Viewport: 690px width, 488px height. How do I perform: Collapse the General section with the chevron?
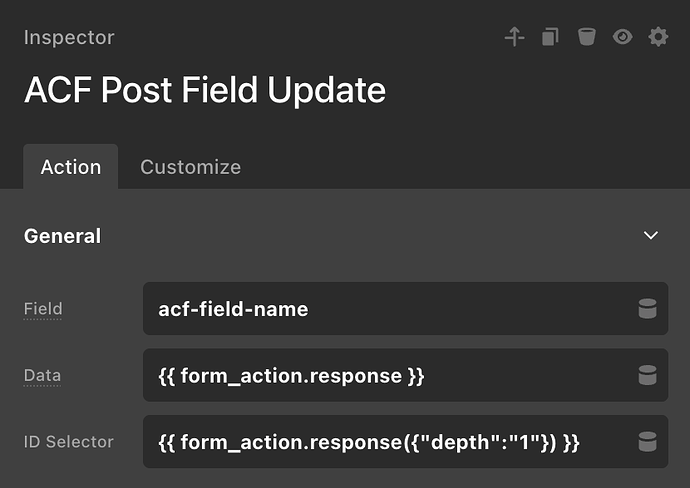(651, 236)
